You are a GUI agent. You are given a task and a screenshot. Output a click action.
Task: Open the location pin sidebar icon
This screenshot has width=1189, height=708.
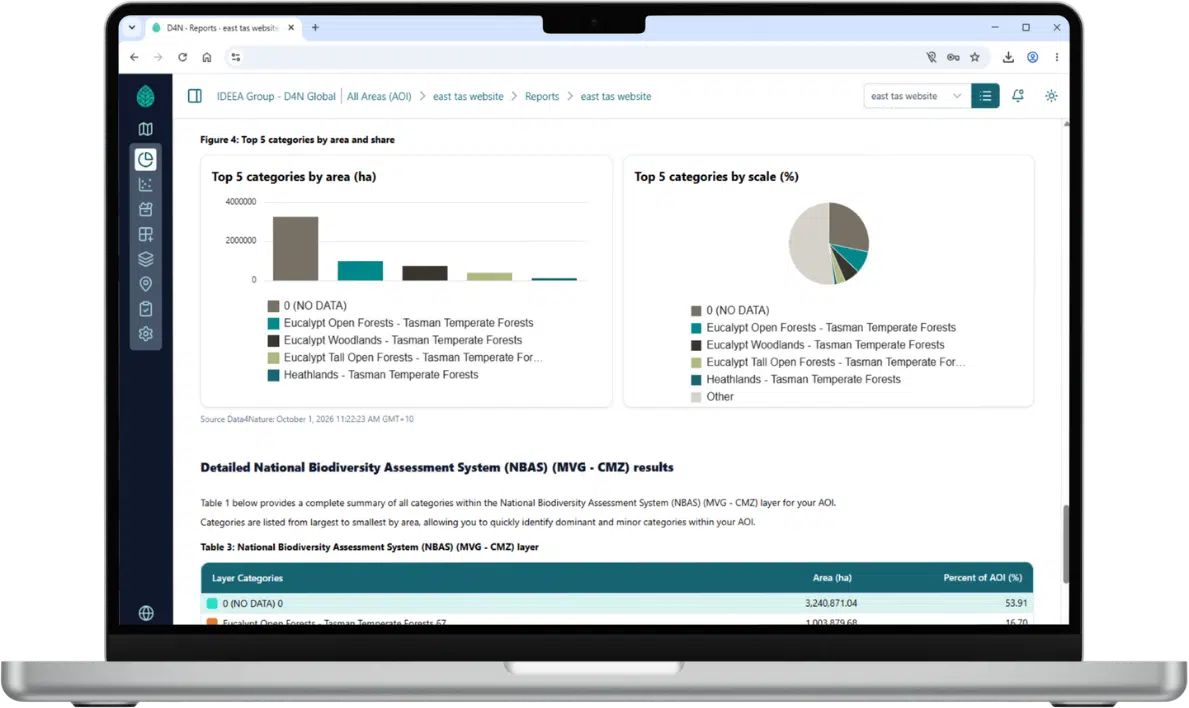146,284
